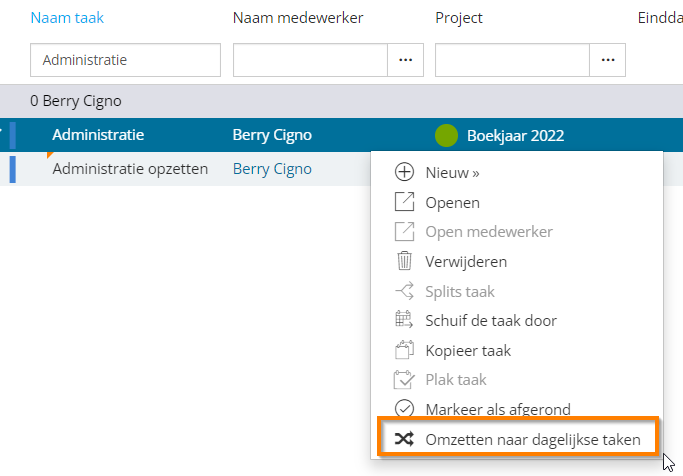This screenshot has width=683, height=476.
Task: Open the Naam medewerker lookup ellipsis button
Action: [406, 60]
